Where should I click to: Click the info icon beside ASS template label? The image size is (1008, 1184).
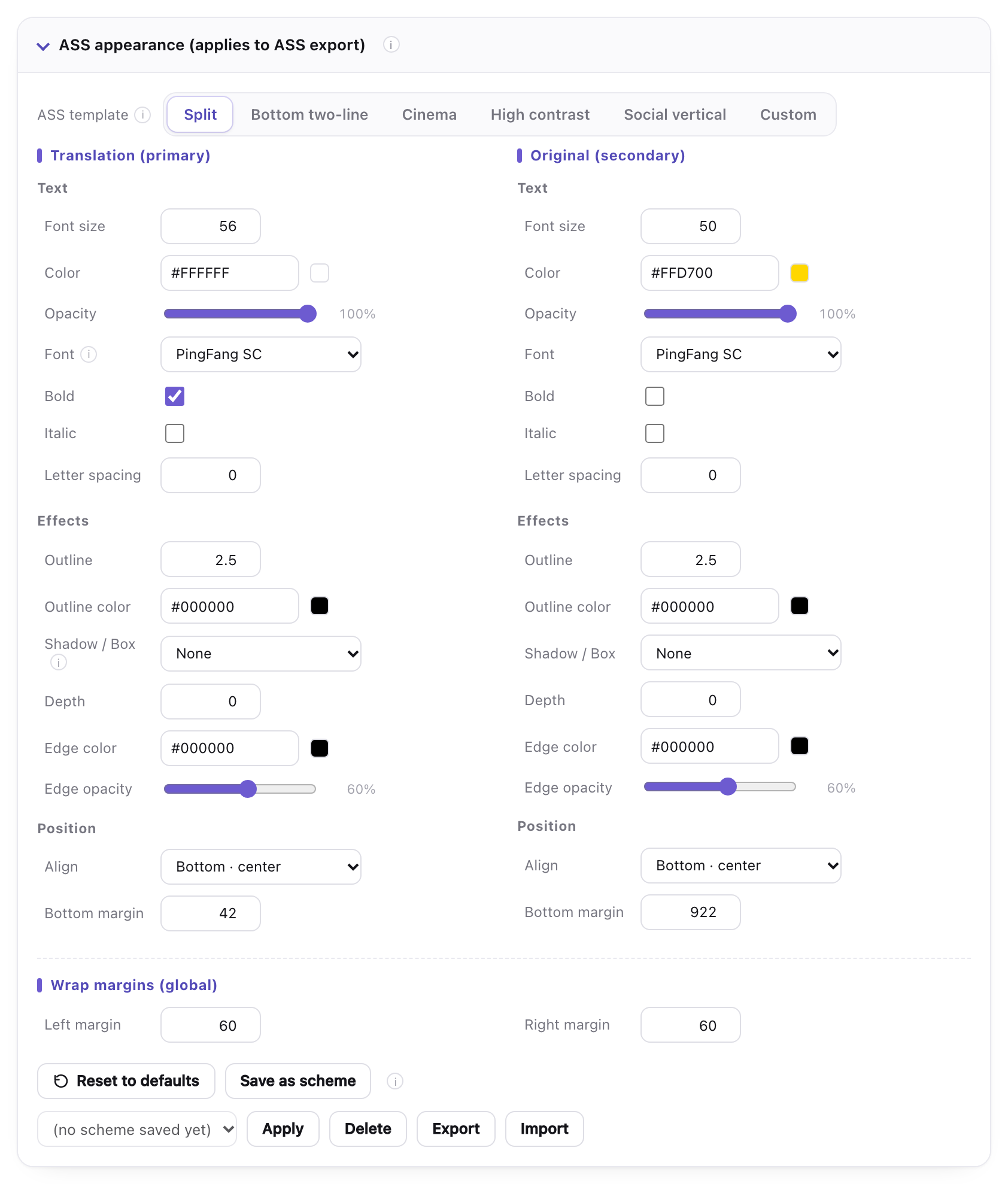[x=142, y=115]
